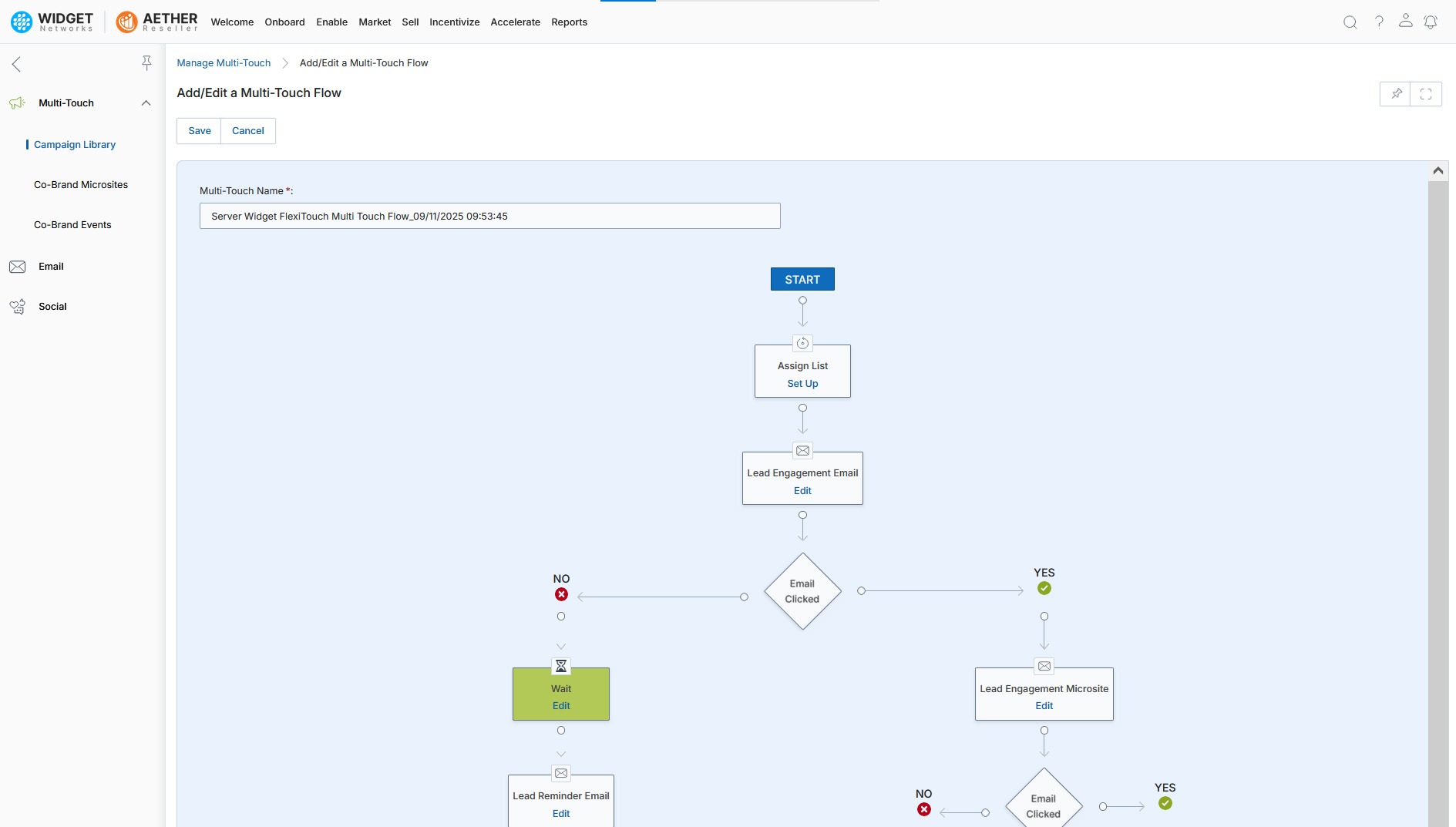This screenshot has width=1456, height=827.
Task: Click the vertical scrollbar track
Action: (x=1438, y=504)
